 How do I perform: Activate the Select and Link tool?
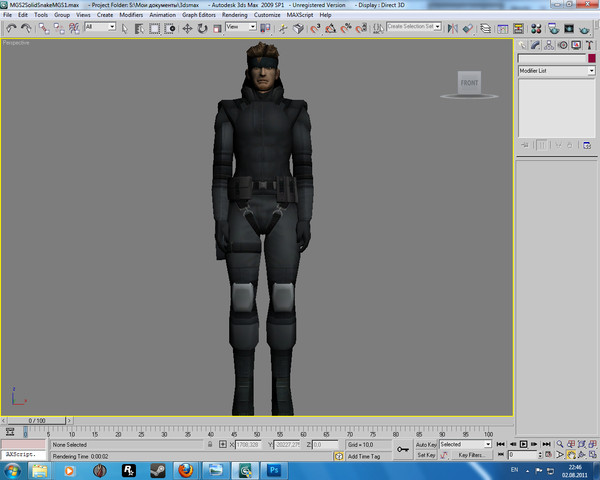point(44,28)
